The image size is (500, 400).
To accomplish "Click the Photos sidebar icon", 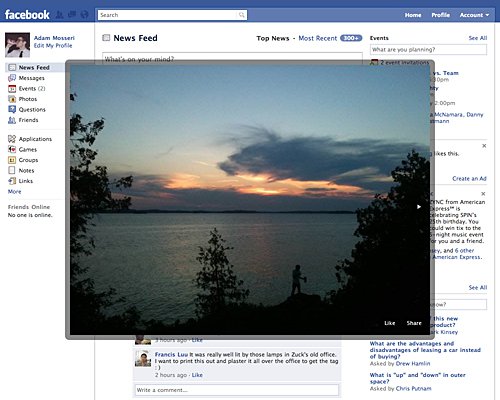I will [12, 99].
